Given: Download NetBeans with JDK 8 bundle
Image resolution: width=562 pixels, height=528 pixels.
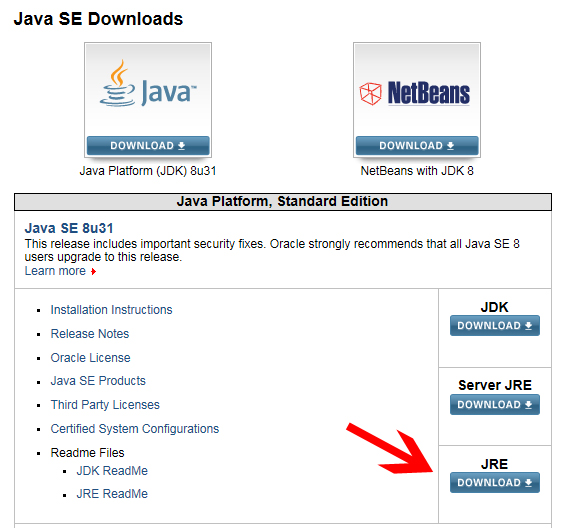Looking at the screenshot, I should click(417, 146).
